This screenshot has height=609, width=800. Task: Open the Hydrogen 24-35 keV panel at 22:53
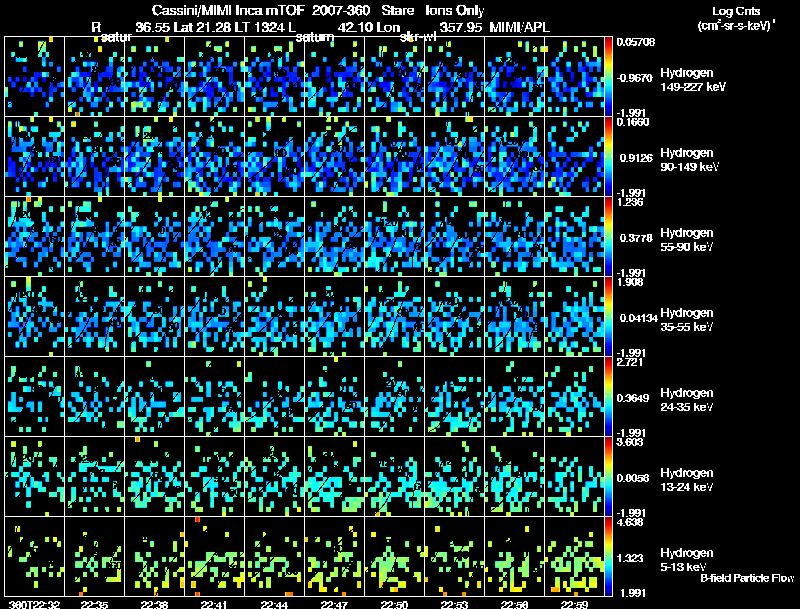(454, 396)
